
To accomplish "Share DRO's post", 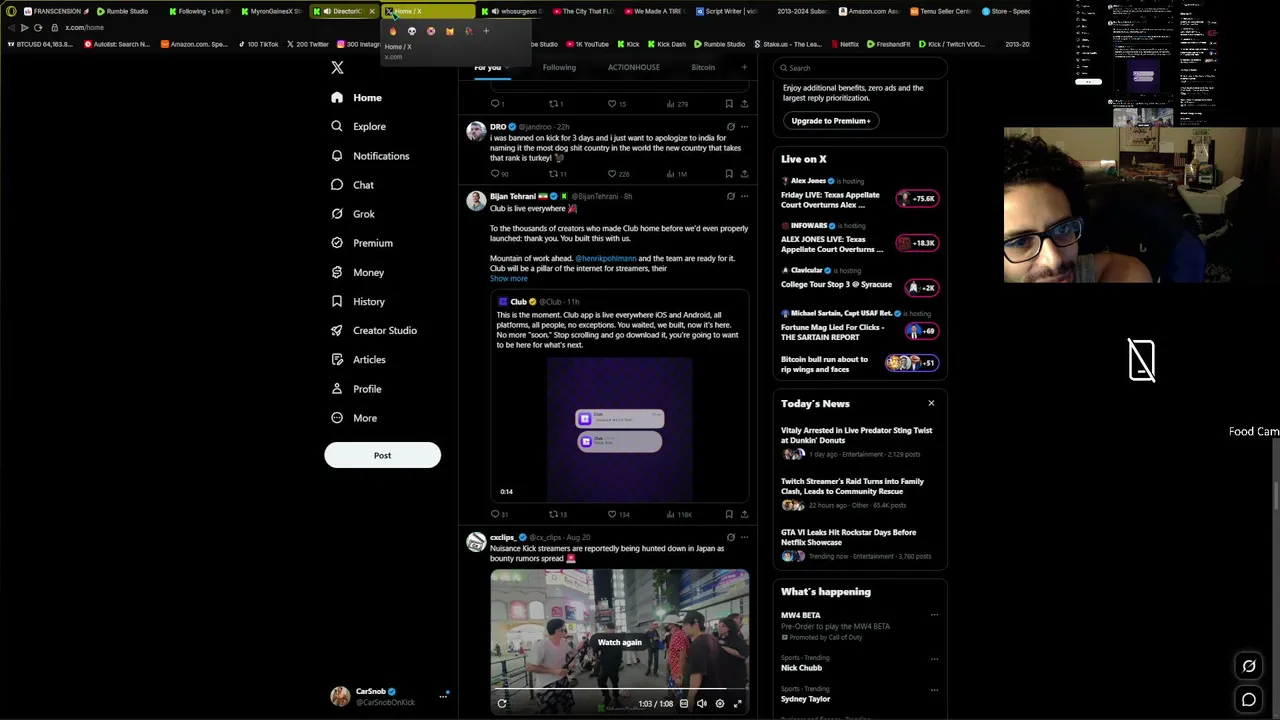I will pos(744,174).
